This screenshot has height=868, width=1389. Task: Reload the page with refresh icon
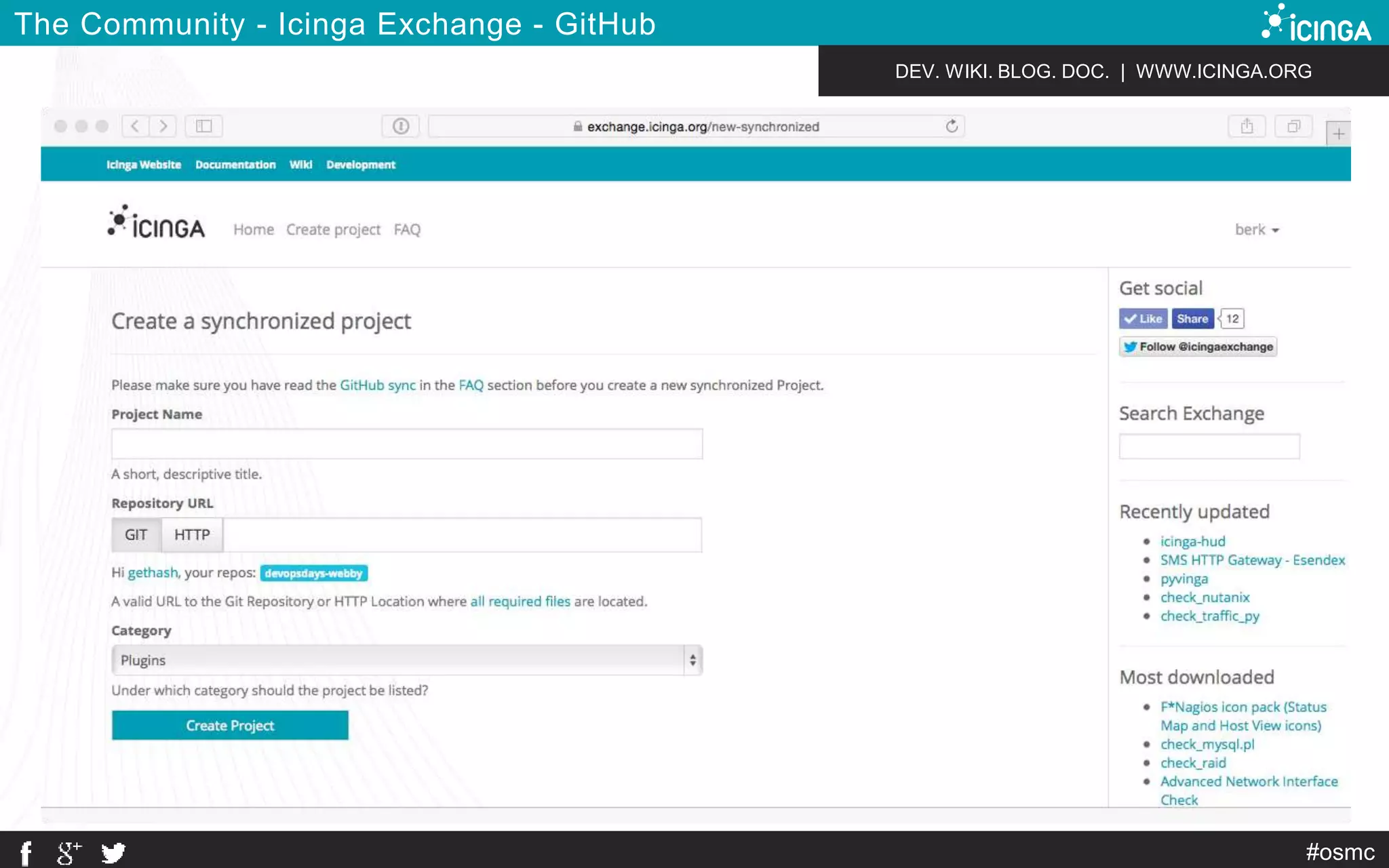pos(952,126)
